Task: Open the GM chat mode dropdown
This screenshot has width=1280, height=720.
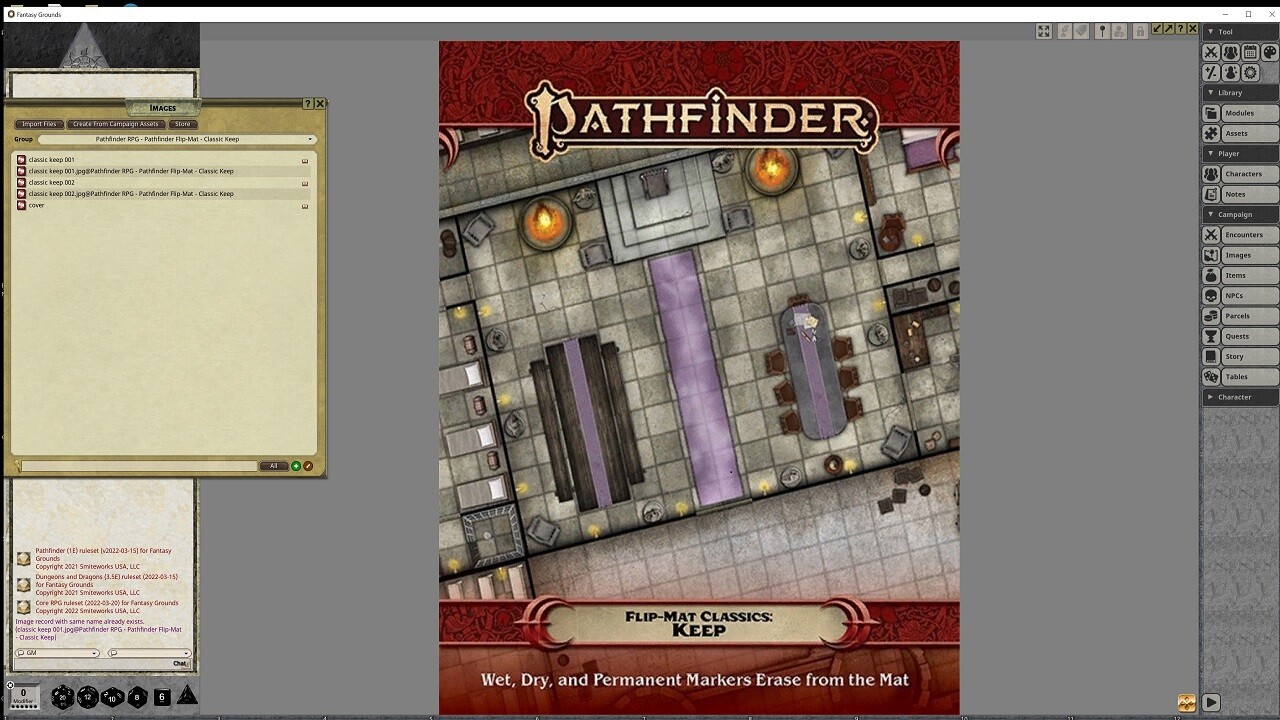Action: 57,653
